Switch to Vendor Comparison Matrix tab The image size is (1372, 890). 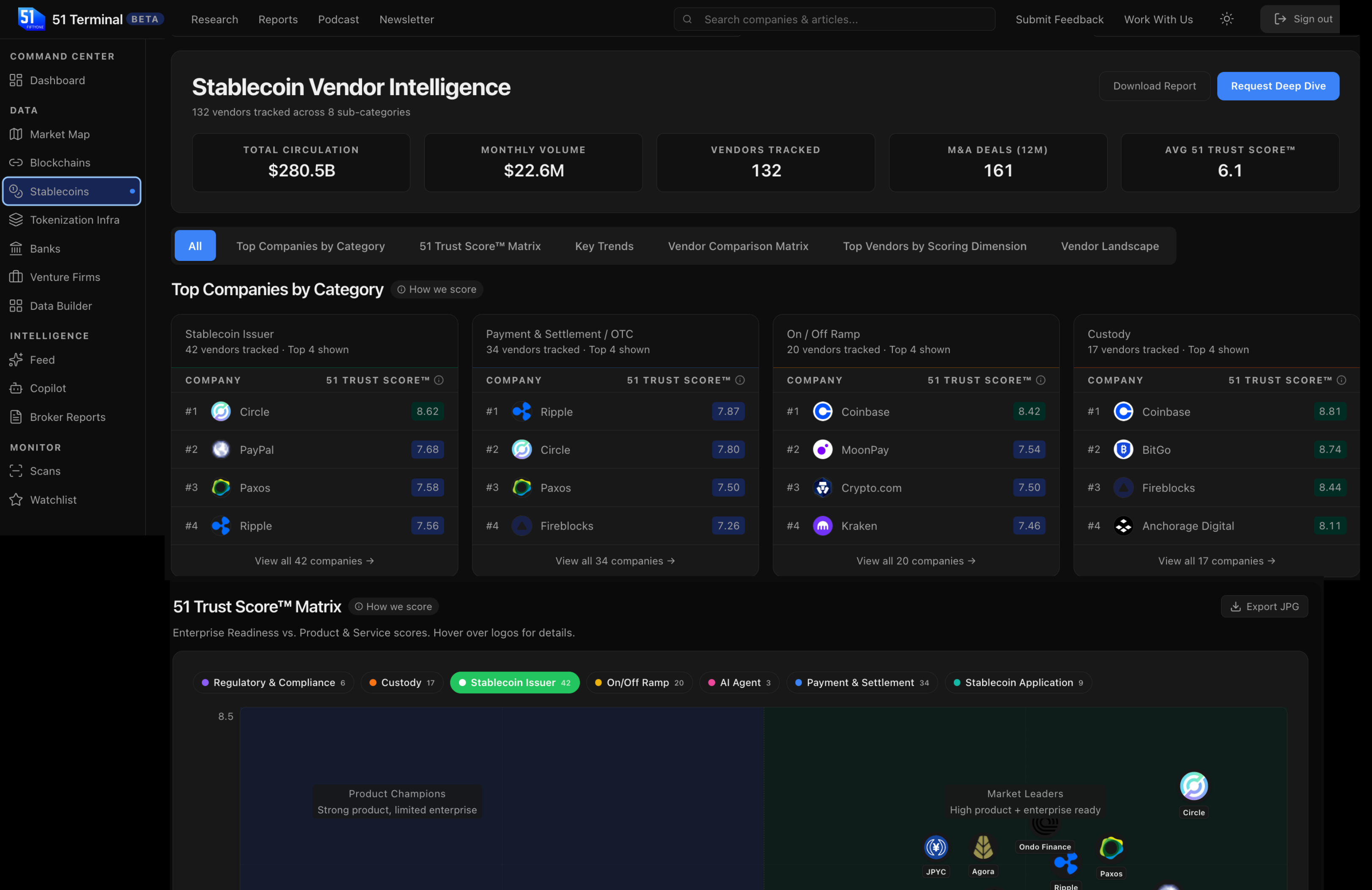point(738,246)
